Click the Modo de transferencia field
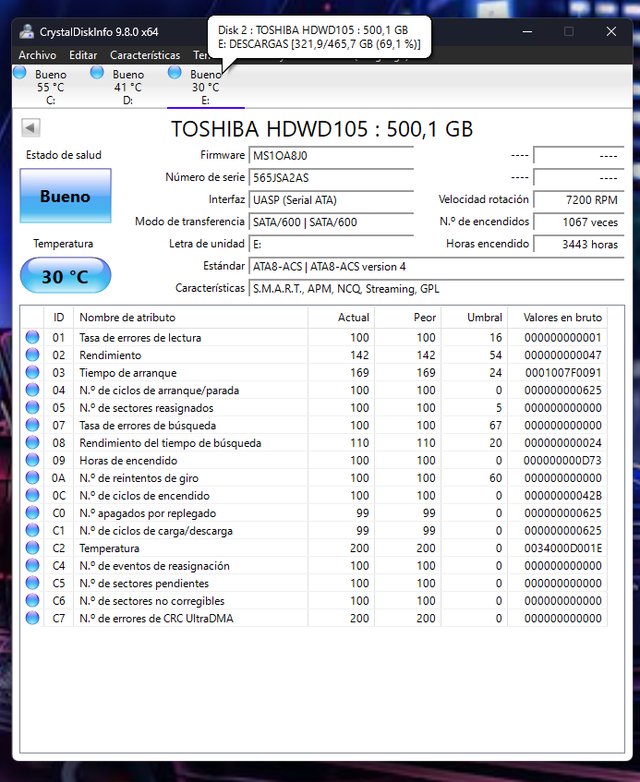 point(331,222)
